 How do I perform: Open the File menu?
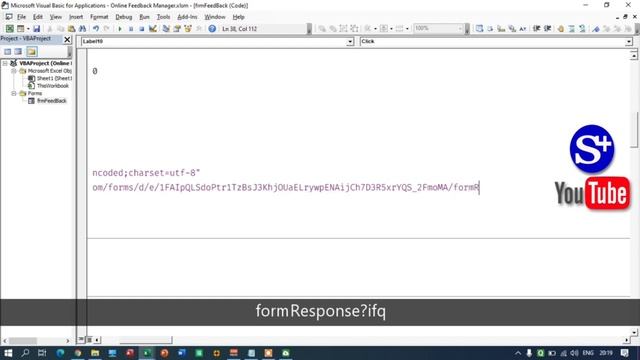pyautogui.click(x=21, y=17)
